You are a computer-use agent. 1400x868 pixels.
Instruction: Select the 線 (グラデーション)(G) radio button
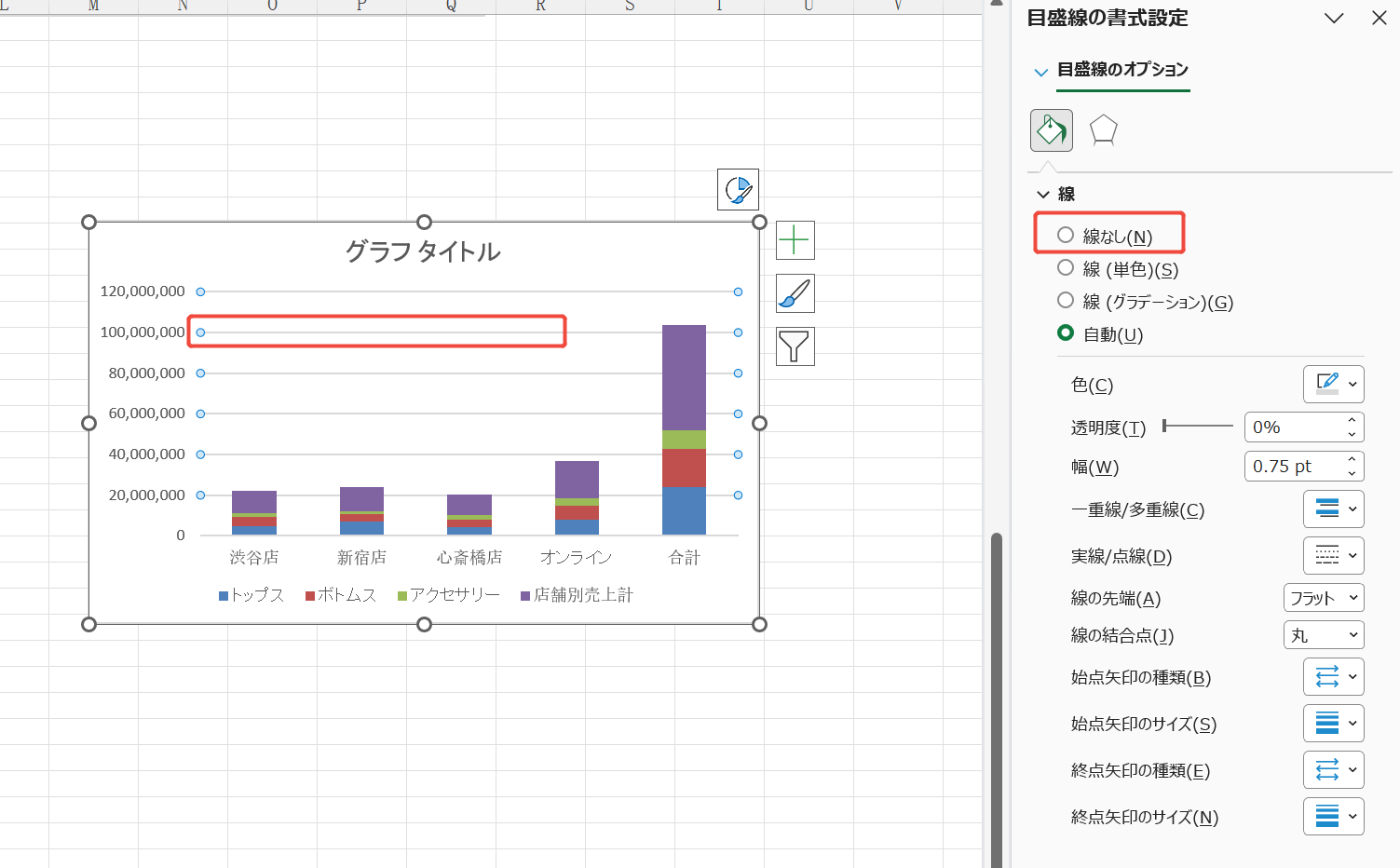tap(1066, 300)
